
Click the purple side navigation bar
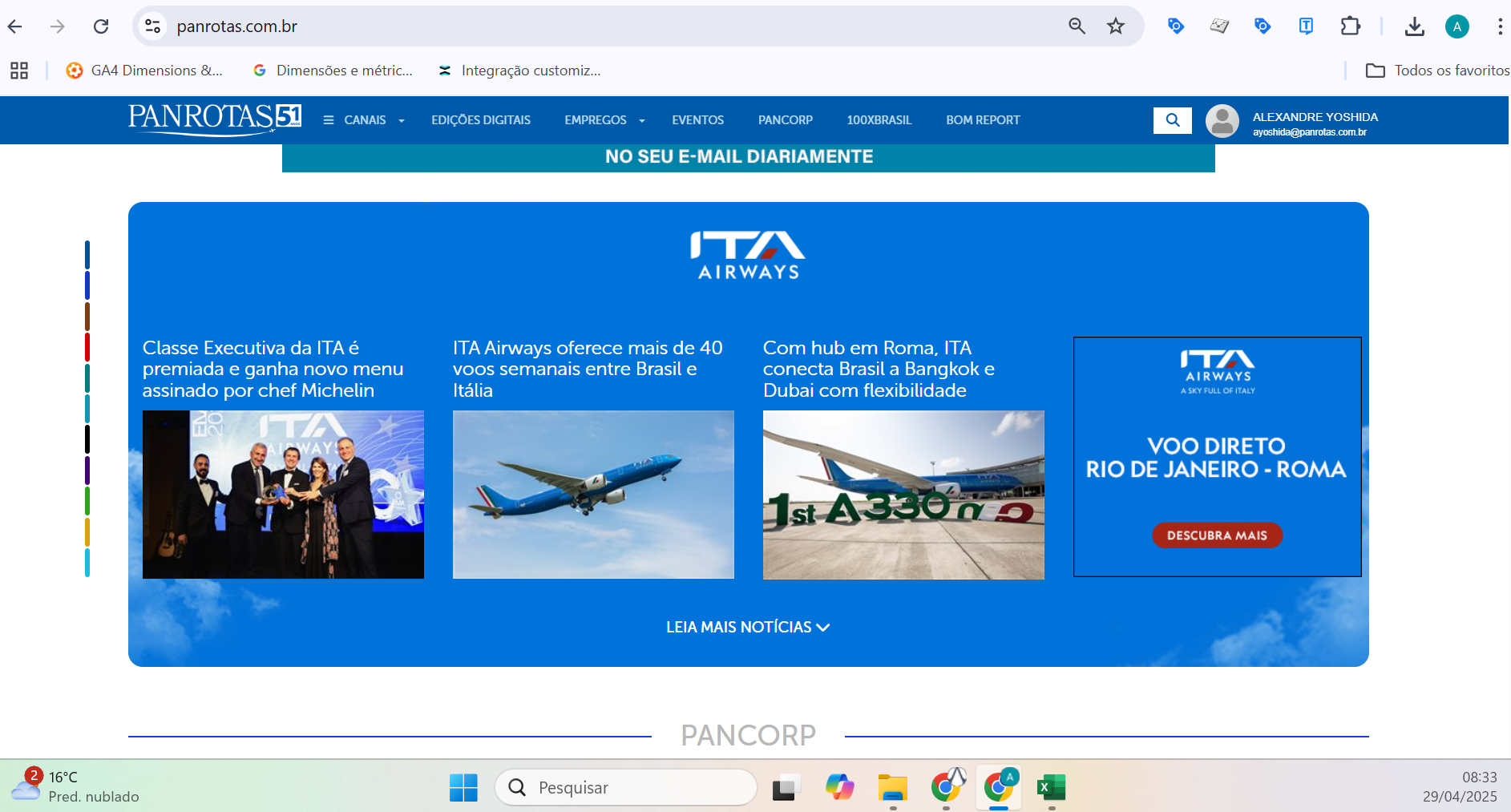pos(87,471)
